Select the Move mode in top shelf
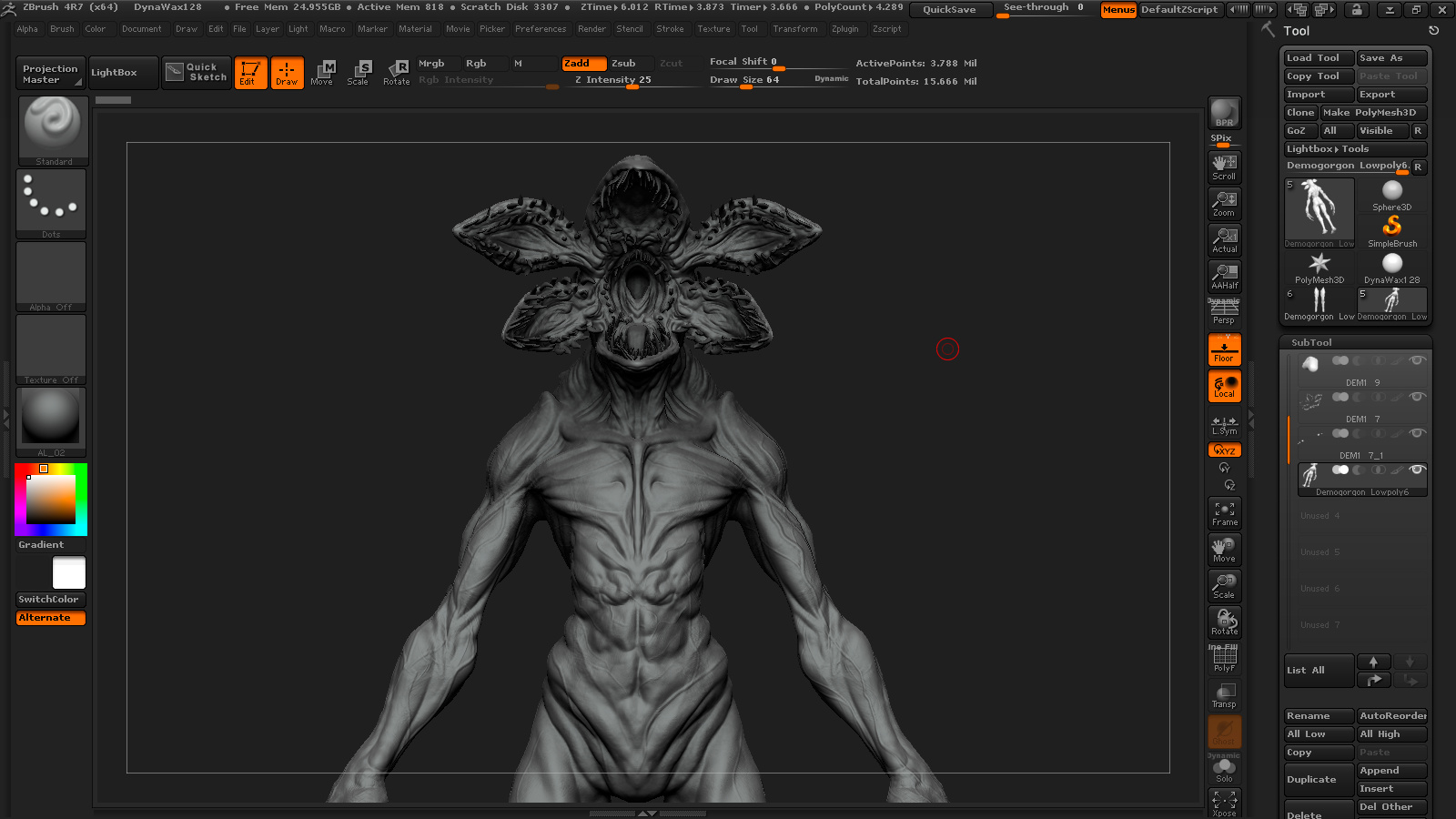The height and width of the screenshot is (819, 1456). (322, 73)
